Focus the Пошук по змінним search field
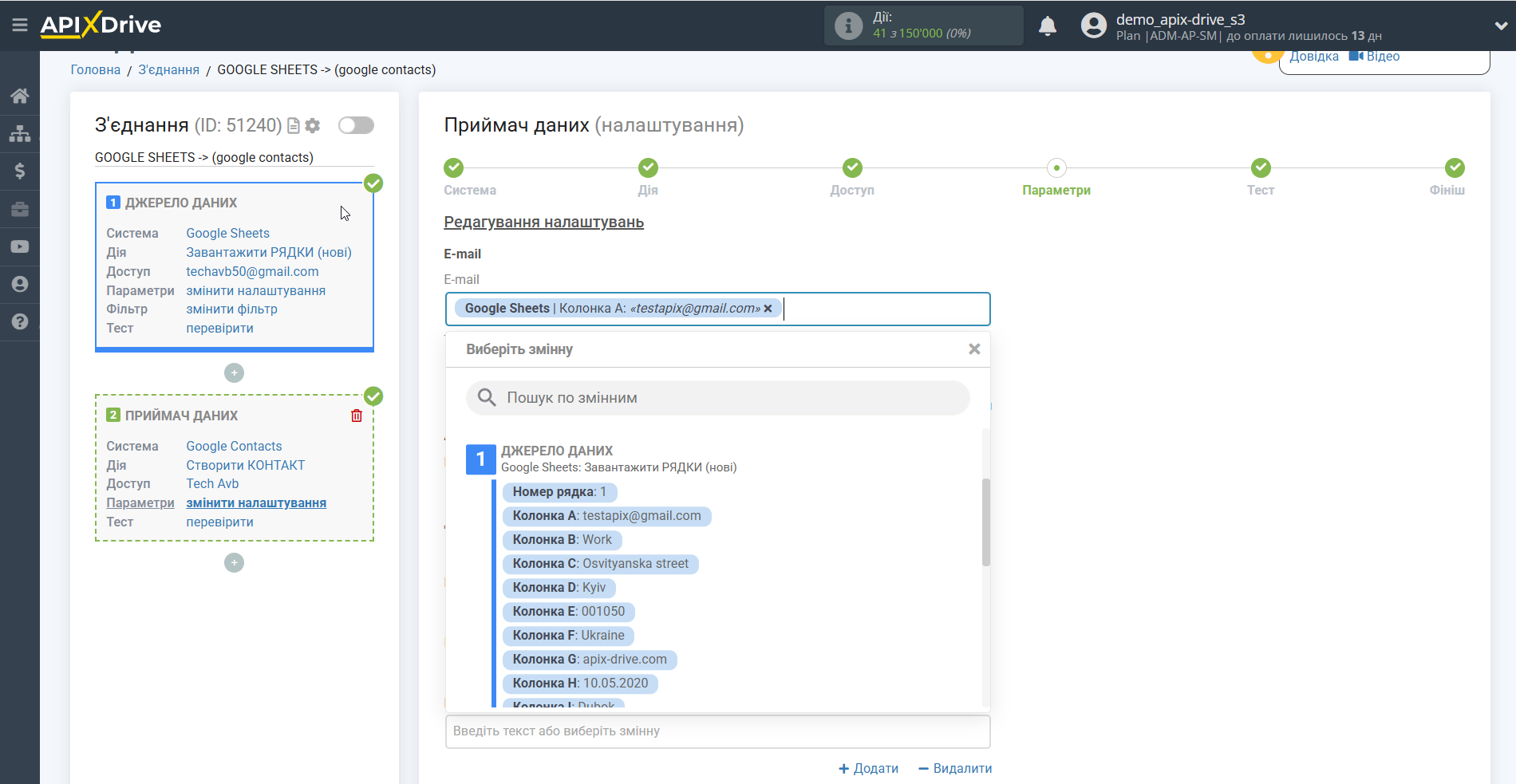This screenshot has height=784, width=1516. click(717, 397)
